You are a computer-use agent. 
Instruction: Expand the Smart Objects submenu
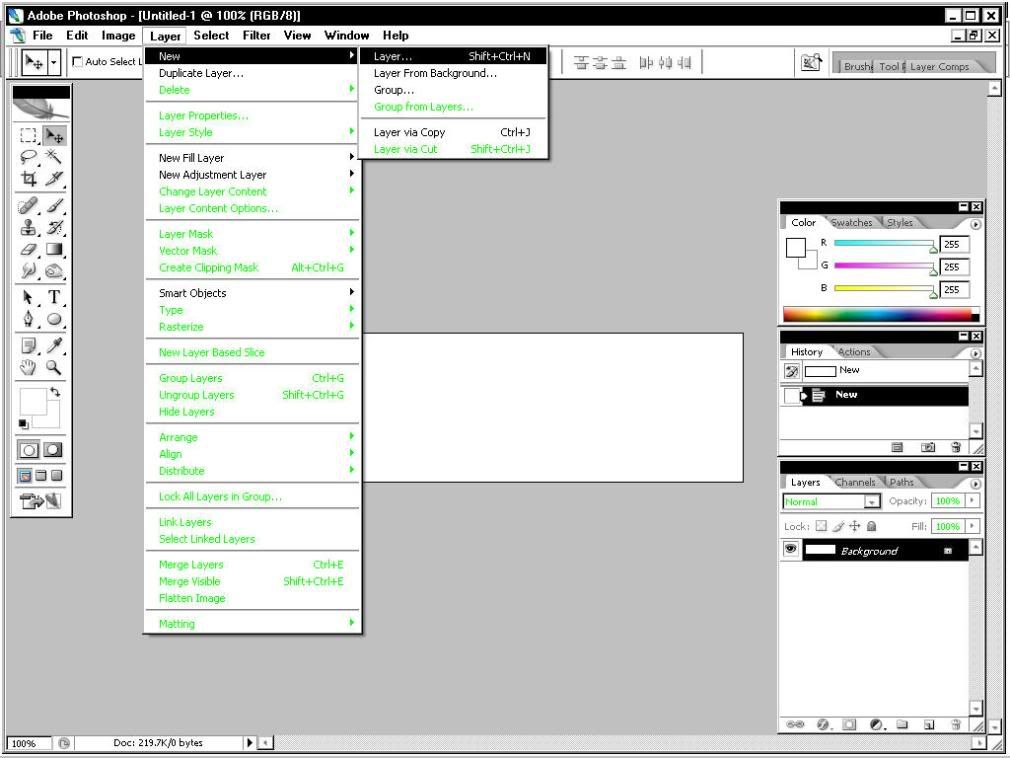coord(252,293)
